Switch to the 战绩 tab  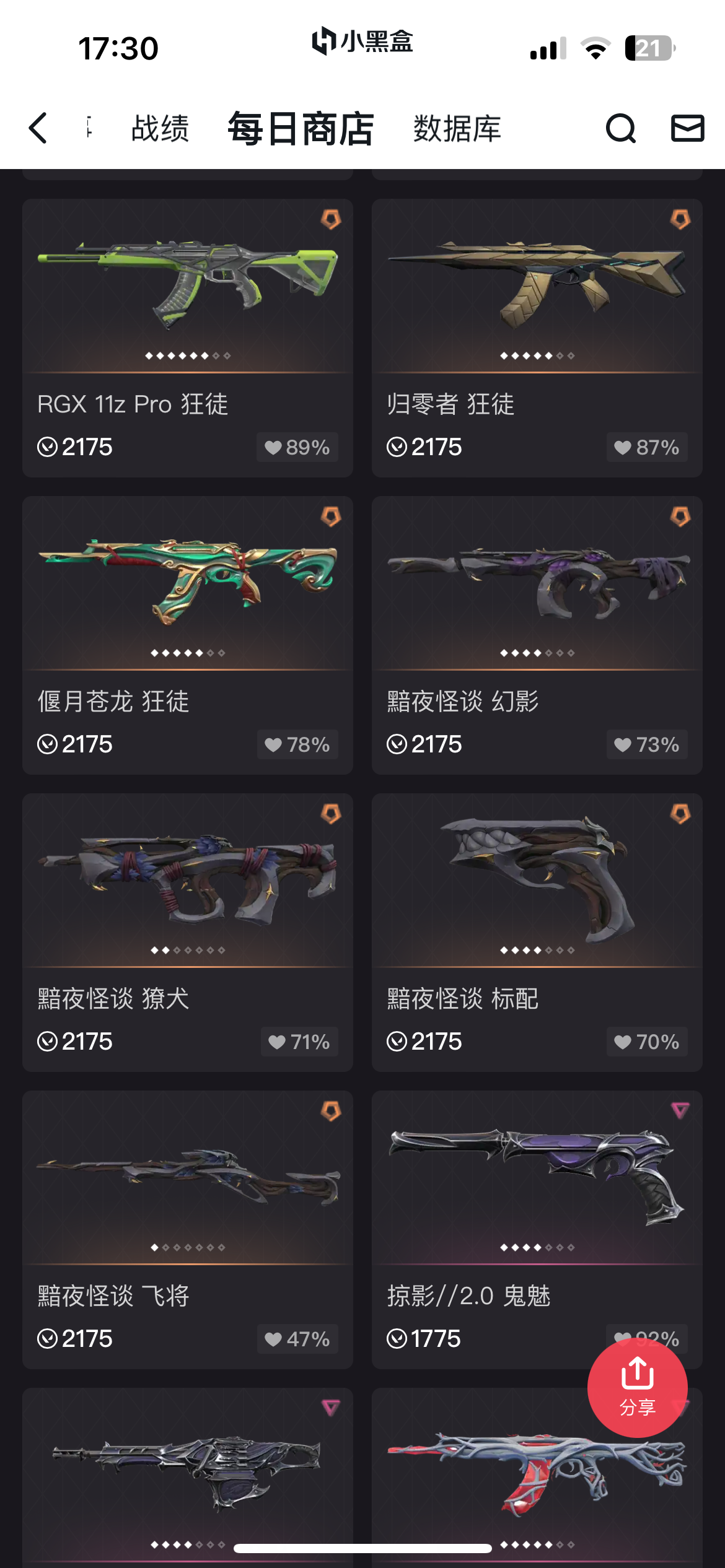pos(160,129)
